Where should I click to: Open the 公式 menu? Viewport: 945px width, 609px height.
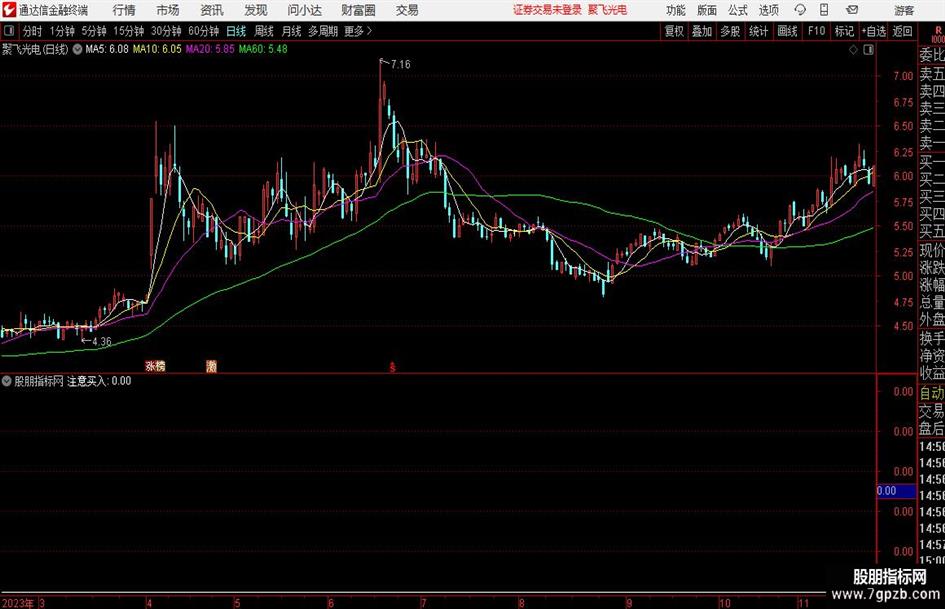[x=738, y=10]
